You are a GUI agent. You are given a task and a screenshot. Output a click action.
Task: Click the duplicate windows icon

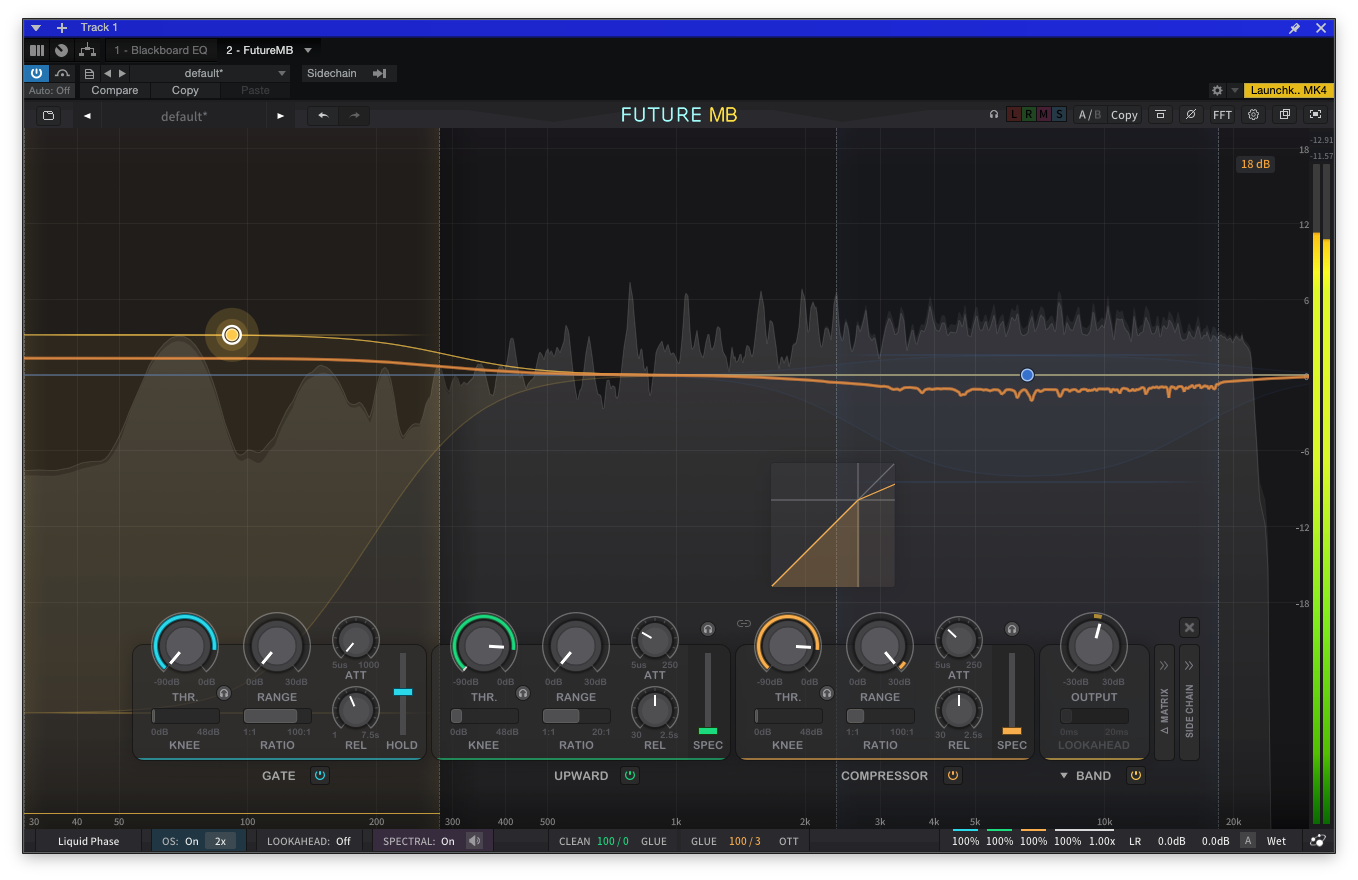click(x=1285, y=115)
